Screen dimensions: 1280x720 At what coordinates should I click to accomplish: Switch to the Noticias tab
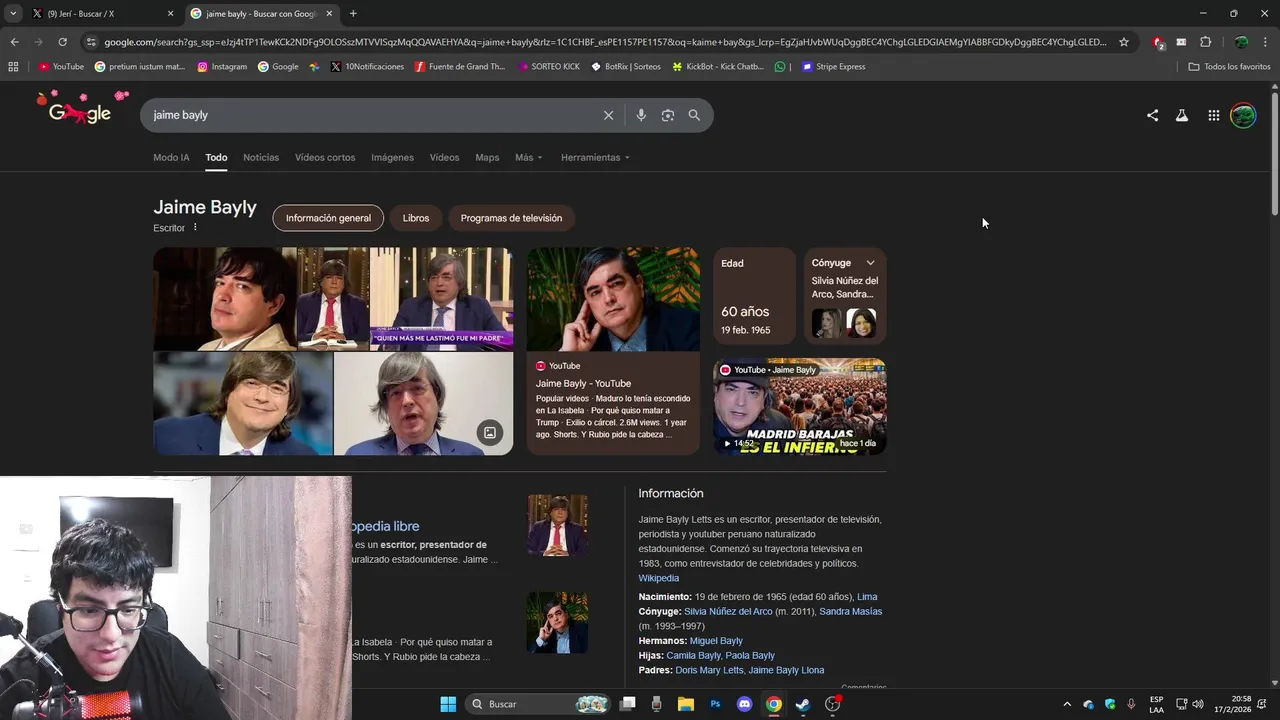pos(261,158)
